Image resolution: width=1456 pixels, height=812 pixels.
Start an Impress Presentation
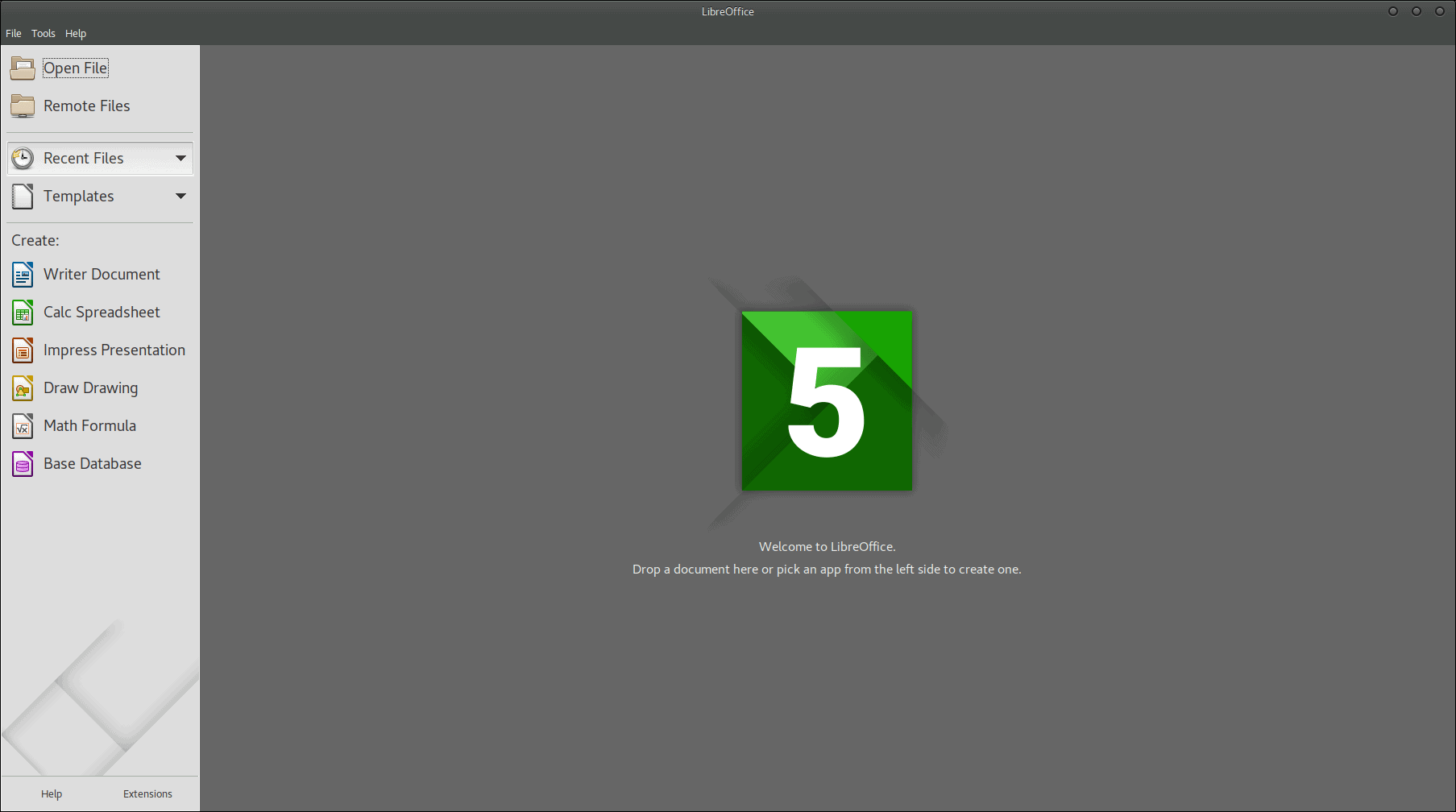[114, 350]
